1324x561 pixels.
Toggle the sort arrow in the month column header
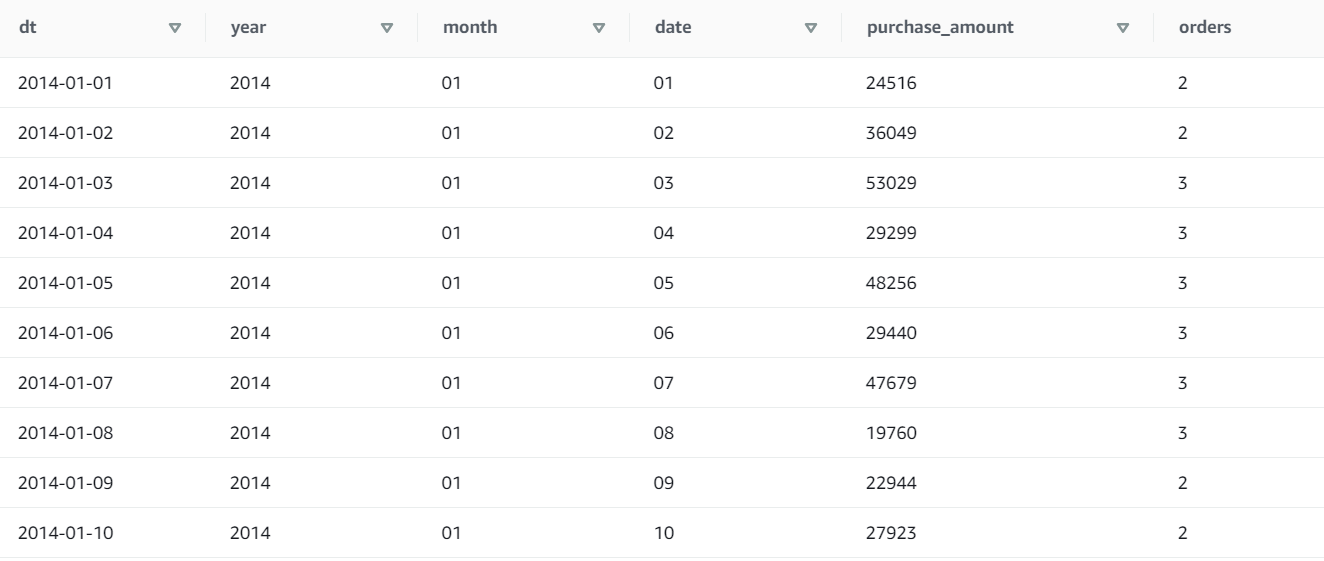(600, 28)
